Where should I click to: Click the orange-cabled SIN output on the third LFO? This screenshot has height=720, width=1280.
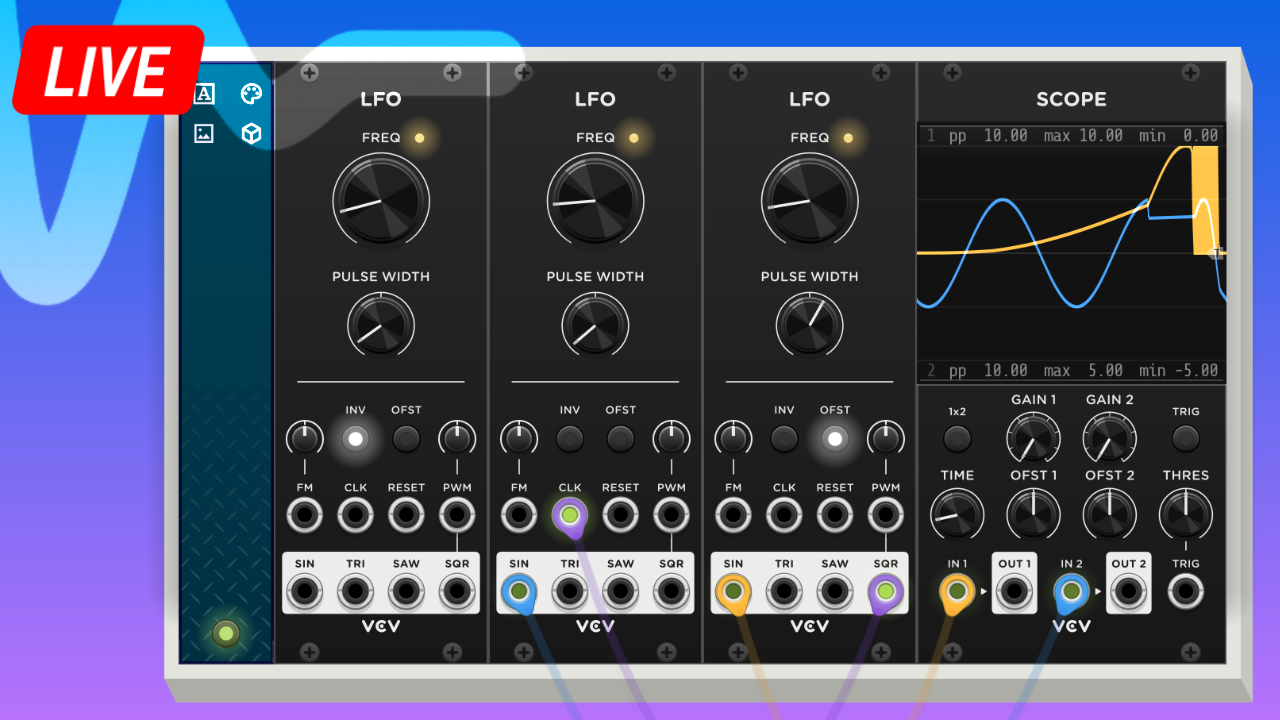[733, 592]
